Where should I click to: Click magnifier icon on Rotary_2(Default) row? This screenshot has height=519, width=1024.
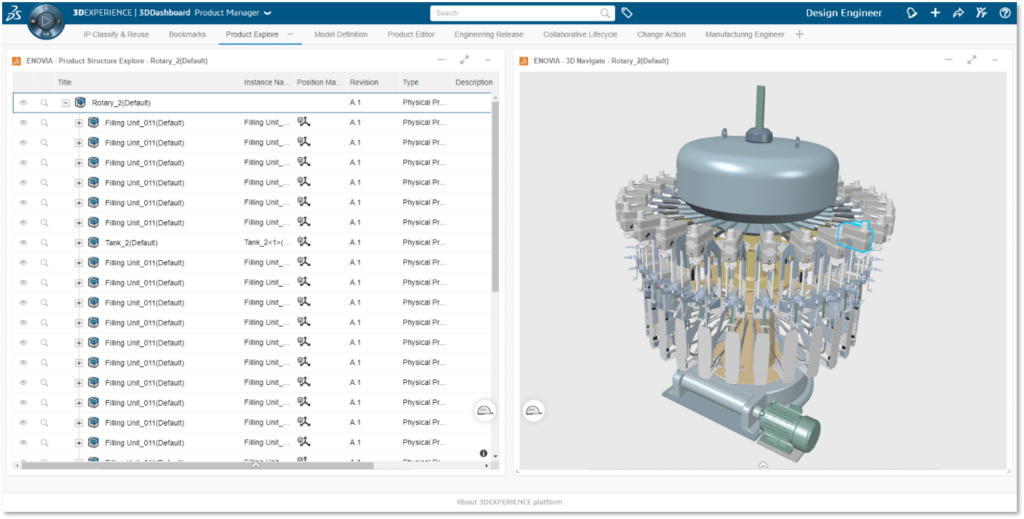[x=44, y=102]
